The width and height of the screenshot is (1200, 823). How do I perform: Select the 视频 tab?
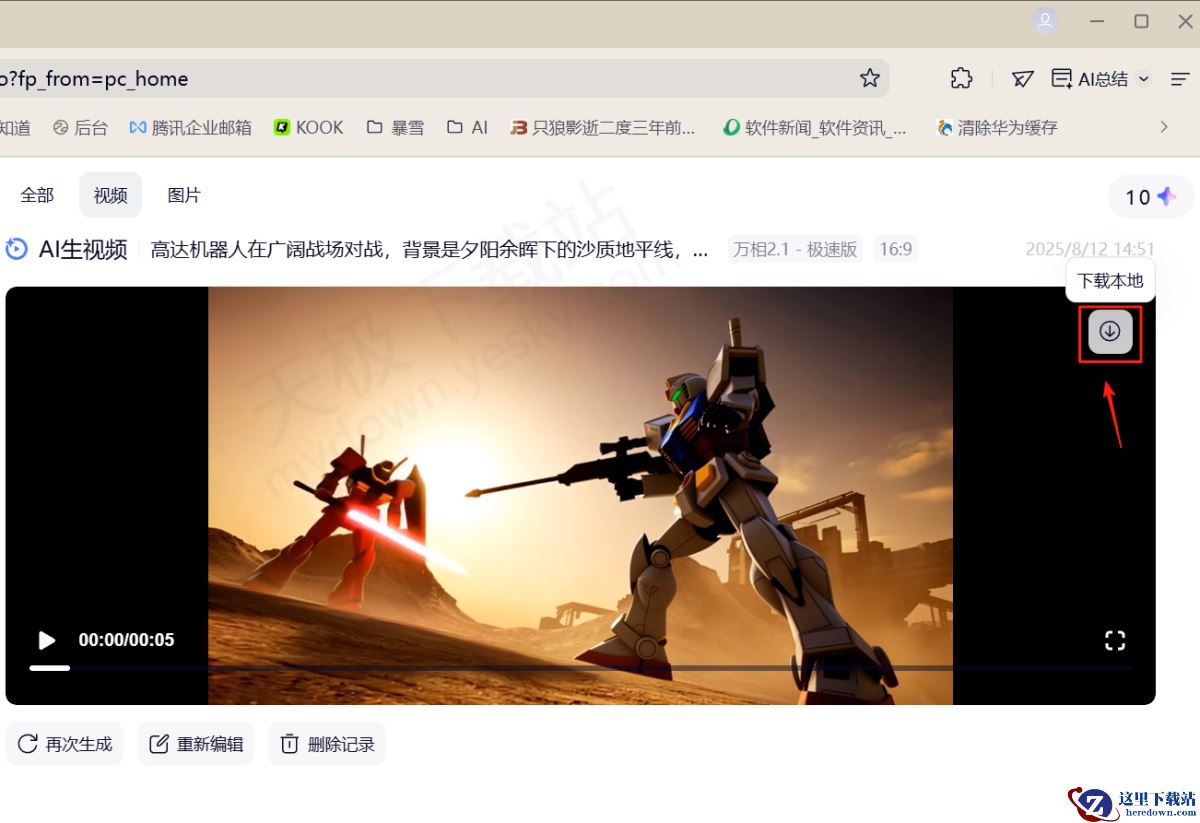tap(110, 195)
